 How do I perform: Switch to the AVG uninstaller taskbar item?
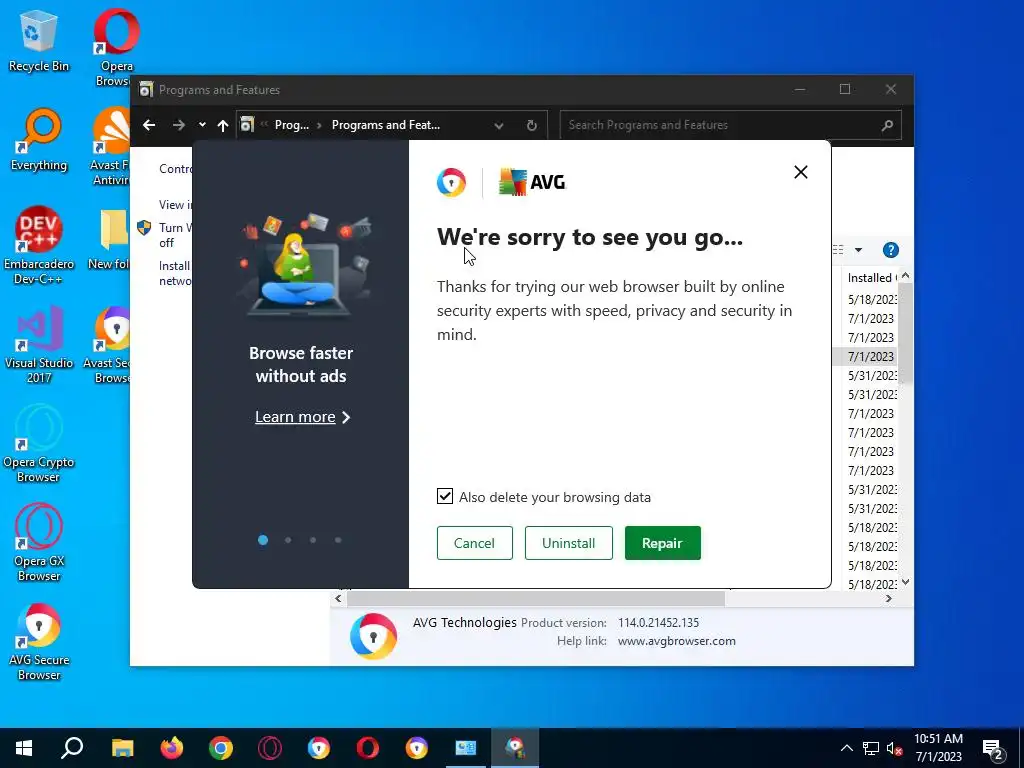tap(515, 748)
